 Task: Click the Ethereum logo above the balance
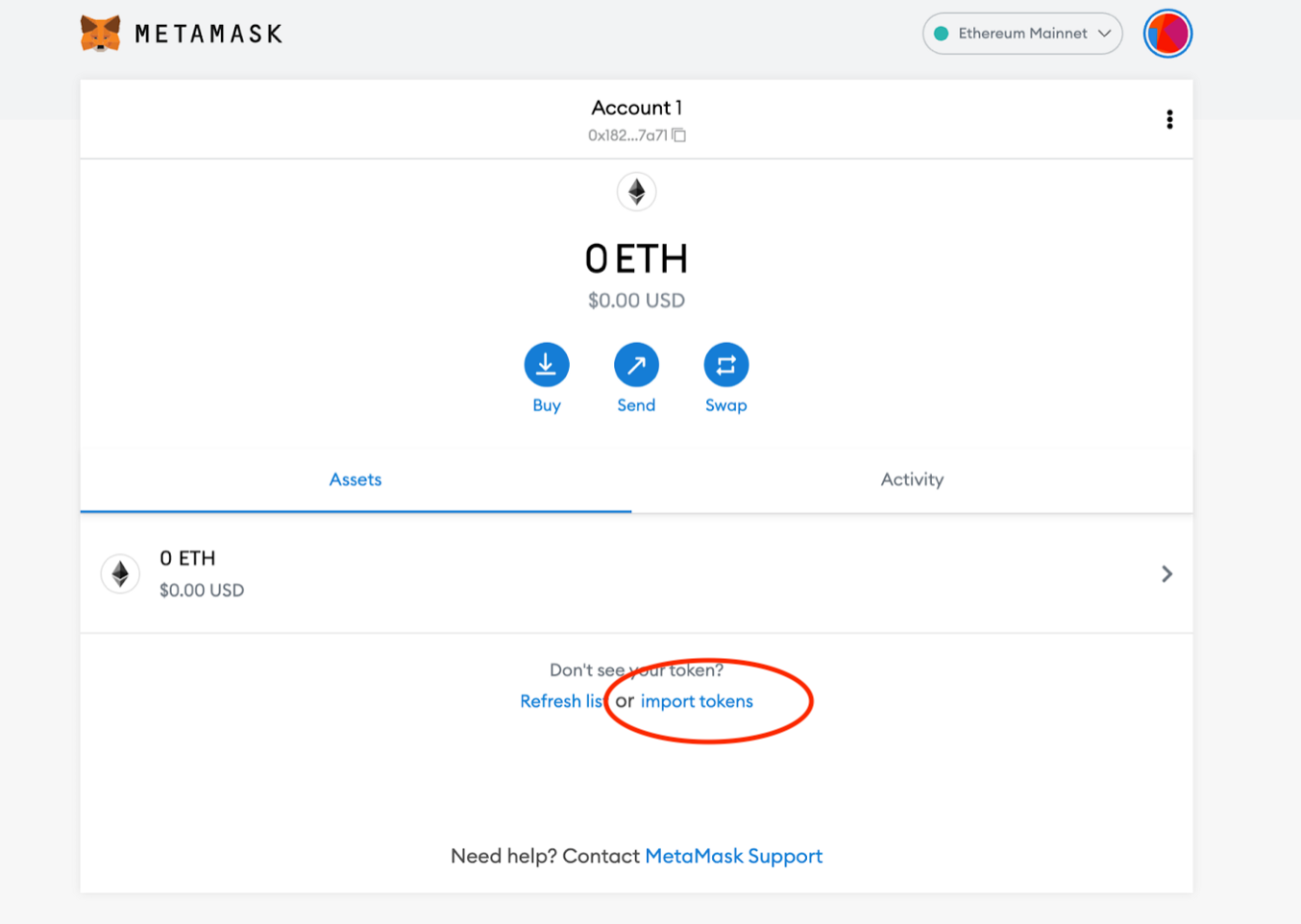pyautogui.click(x=636, y=192)
